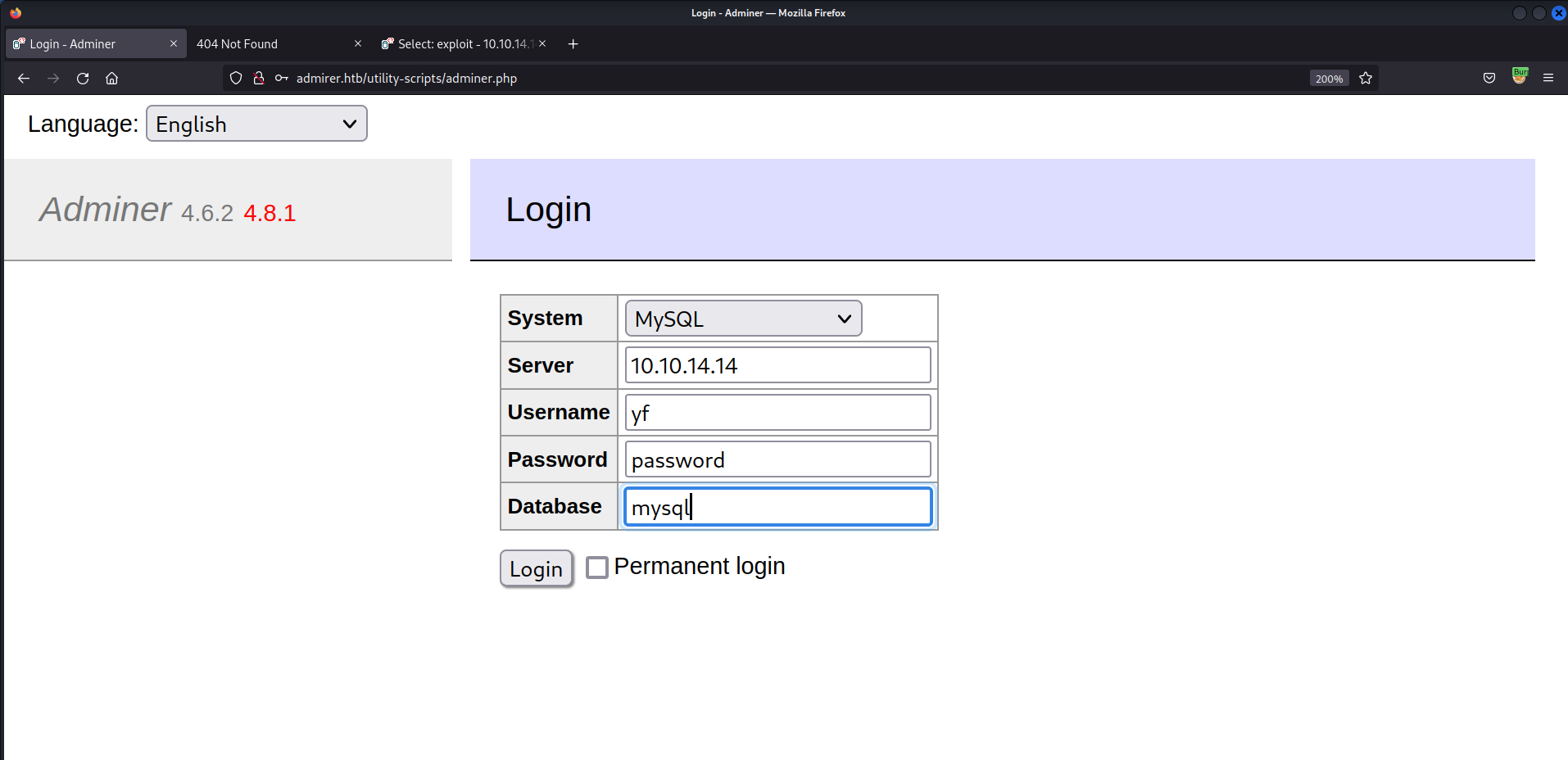1568x760 pixels.
Task: Close the Login - Adminer tab
Action: click(x=174, y=43)
